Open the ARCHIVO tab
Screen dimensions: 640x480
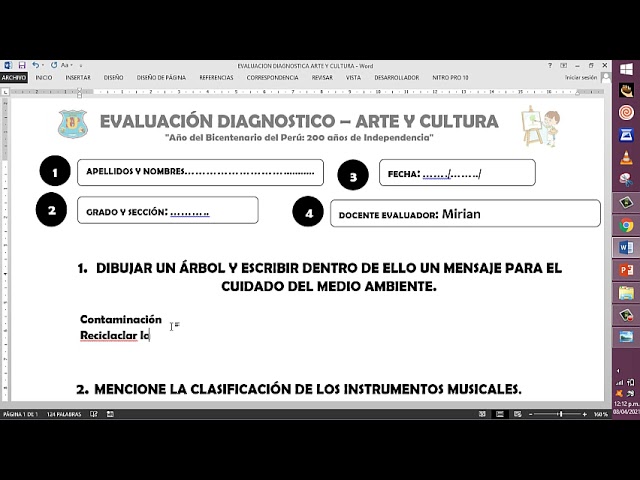pyautogui.click(x=13, y=78)
